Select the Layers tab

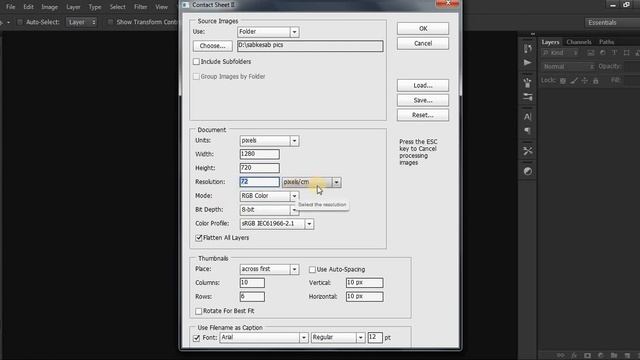coord(550,42)
